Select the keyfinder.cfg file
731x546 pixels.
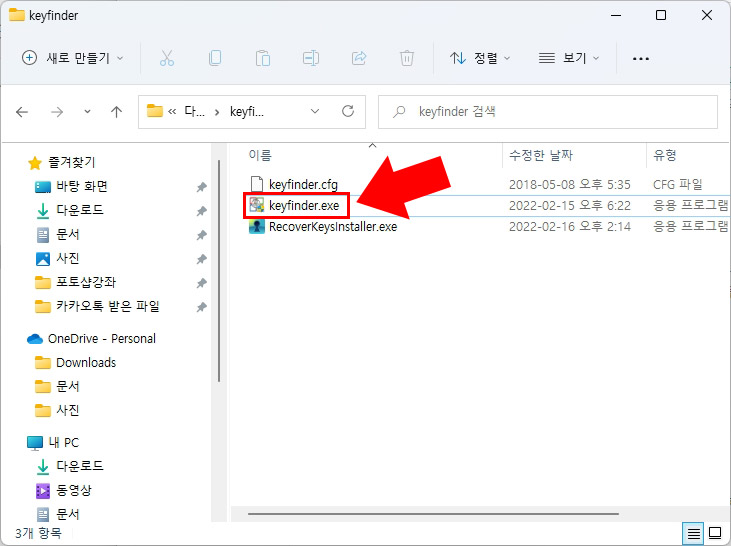coord(303,185)
